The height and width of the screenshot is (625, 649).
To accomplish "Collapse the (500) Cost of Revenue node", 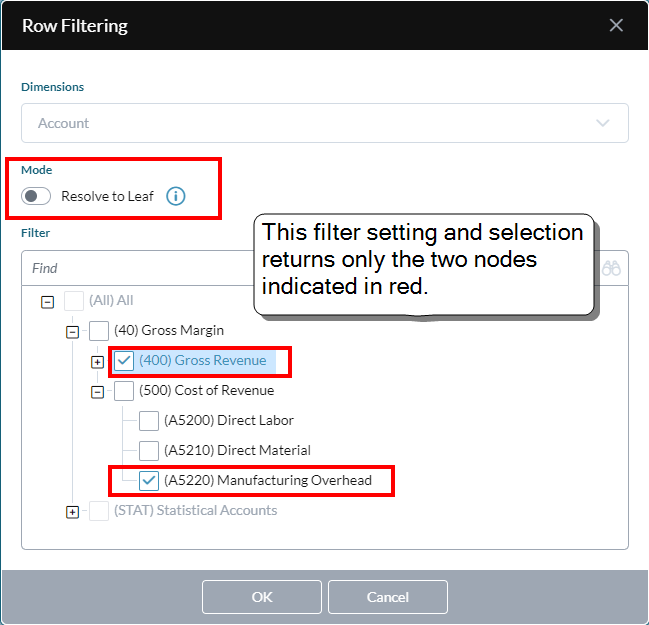I will click(x=97, y=392).
